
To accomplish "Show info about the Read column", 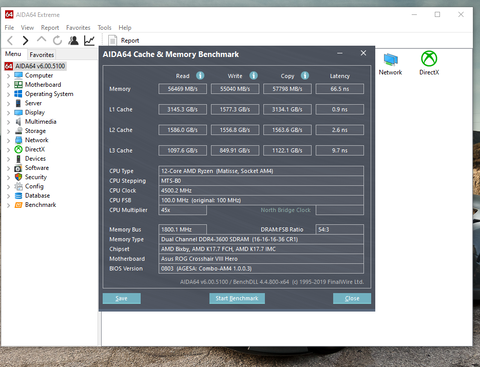I will pyautogui.click(x=200, y=76).
